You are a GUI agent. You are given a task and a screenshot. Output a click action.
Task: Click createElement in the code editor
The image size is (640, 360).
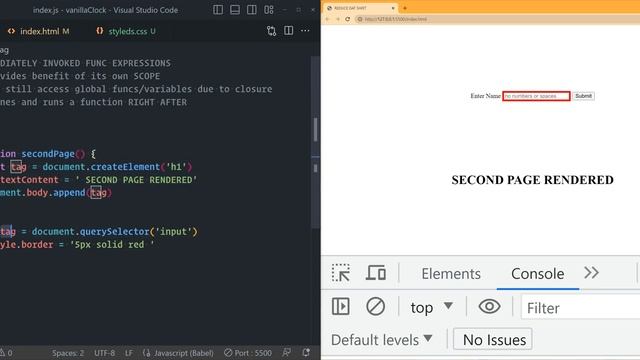tap(125, 167)
